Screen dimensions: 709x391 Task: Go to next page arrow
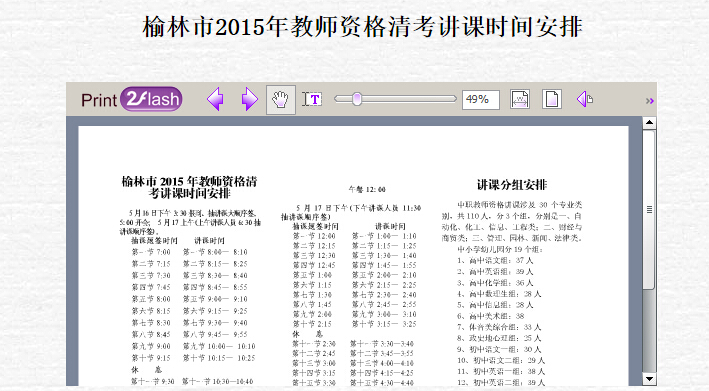[250, 99]
